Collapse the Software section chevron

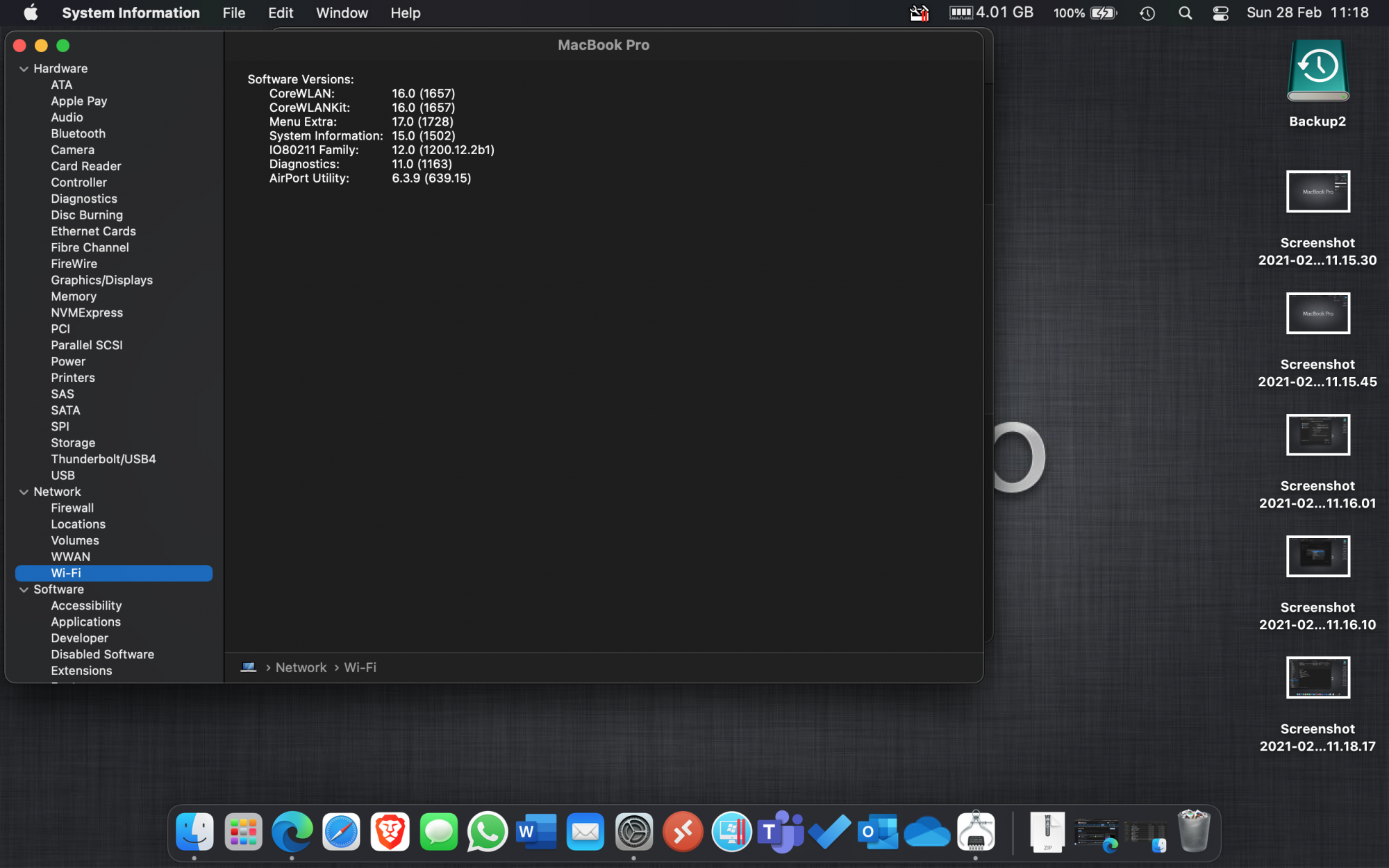(24, 590)
